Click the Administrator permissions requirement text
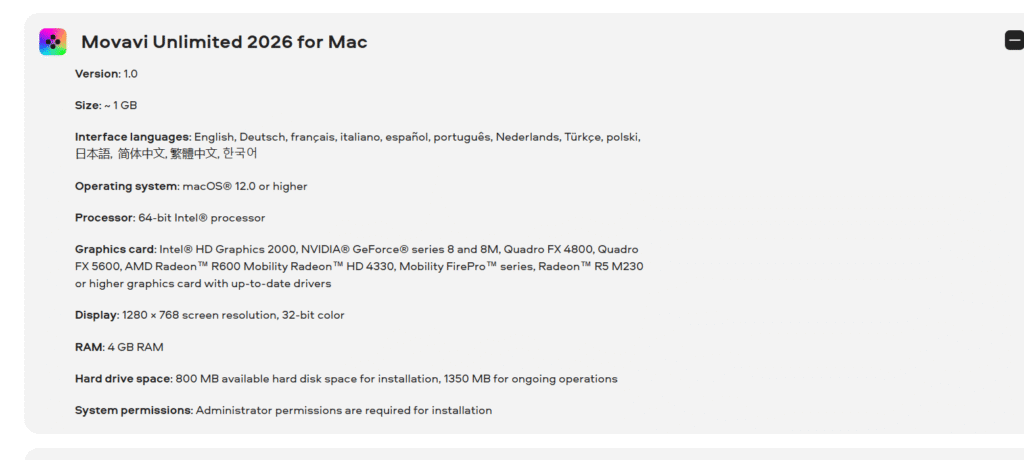The height and width of the screenshot is (460, 1024). point(343,410)
